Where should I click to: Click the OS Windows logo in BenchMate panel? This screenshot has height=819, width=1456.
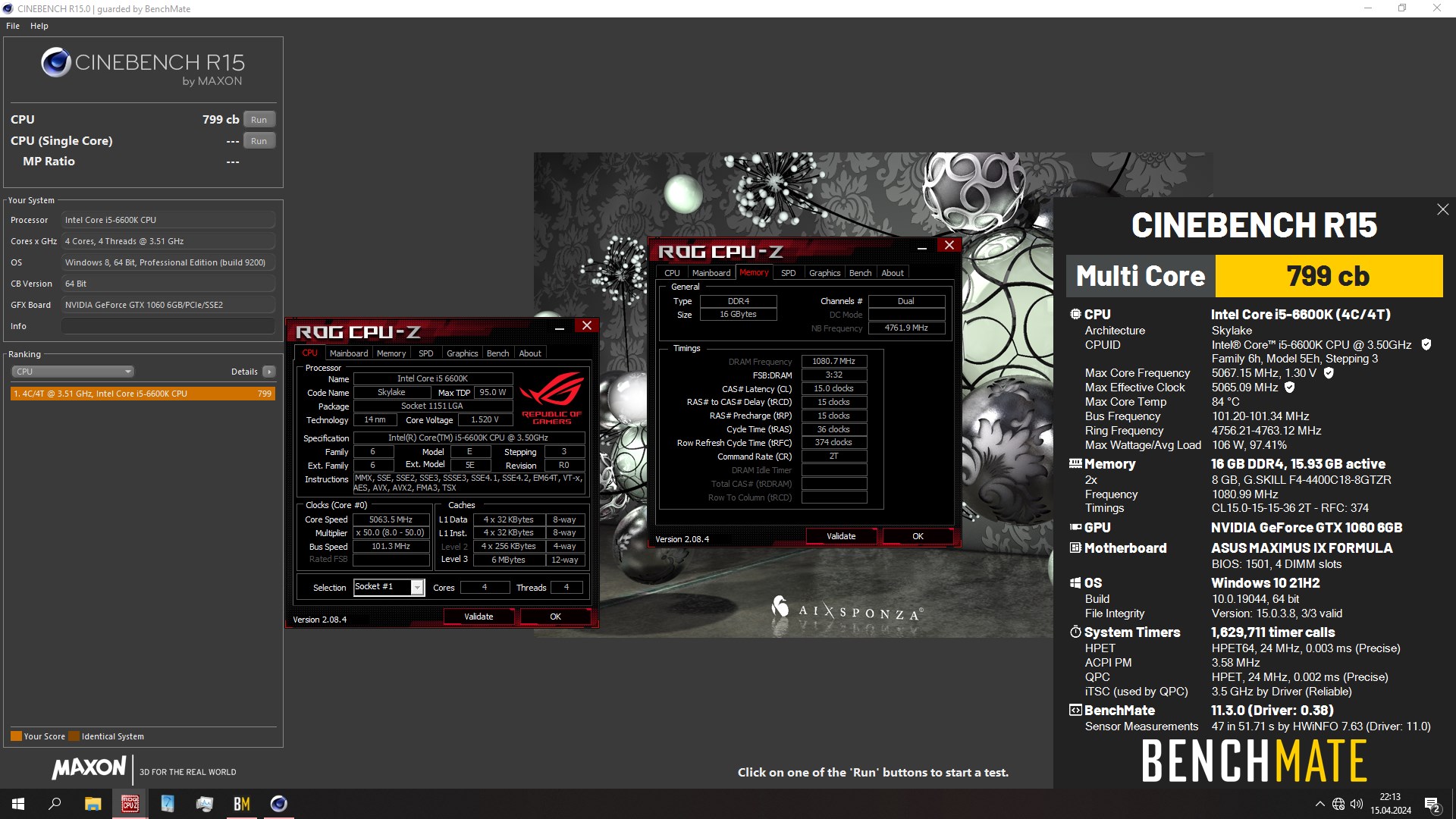[1075, 582]
